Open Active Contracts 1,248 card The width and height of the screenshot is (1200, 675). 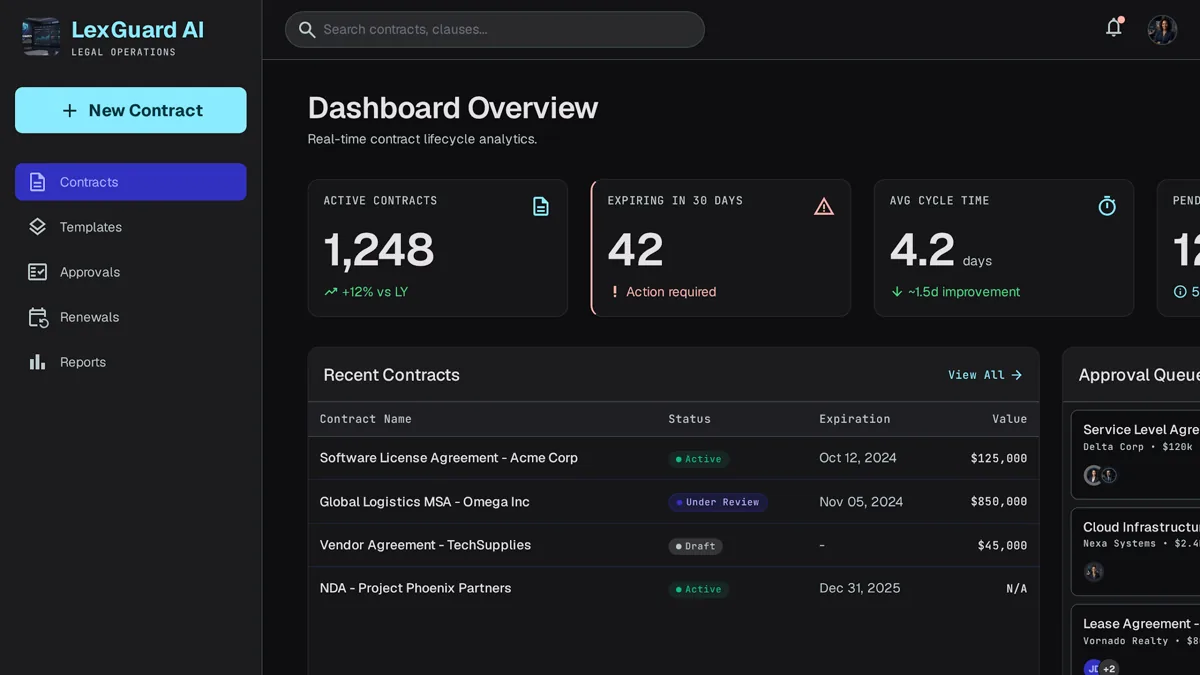tap(438, 248)
